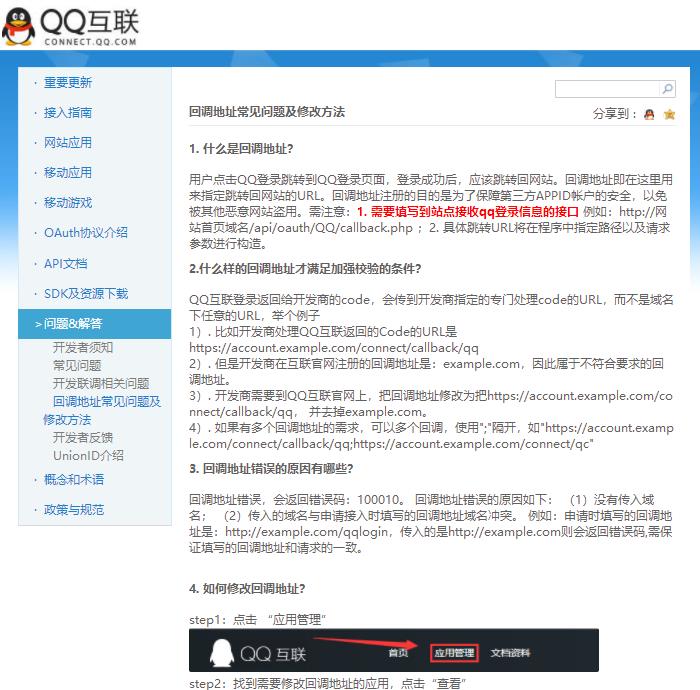The image size is (700, 690).
Task: Click the red text 需要填写到站点接收qq登录信息的接口
Action: (474, 212)
